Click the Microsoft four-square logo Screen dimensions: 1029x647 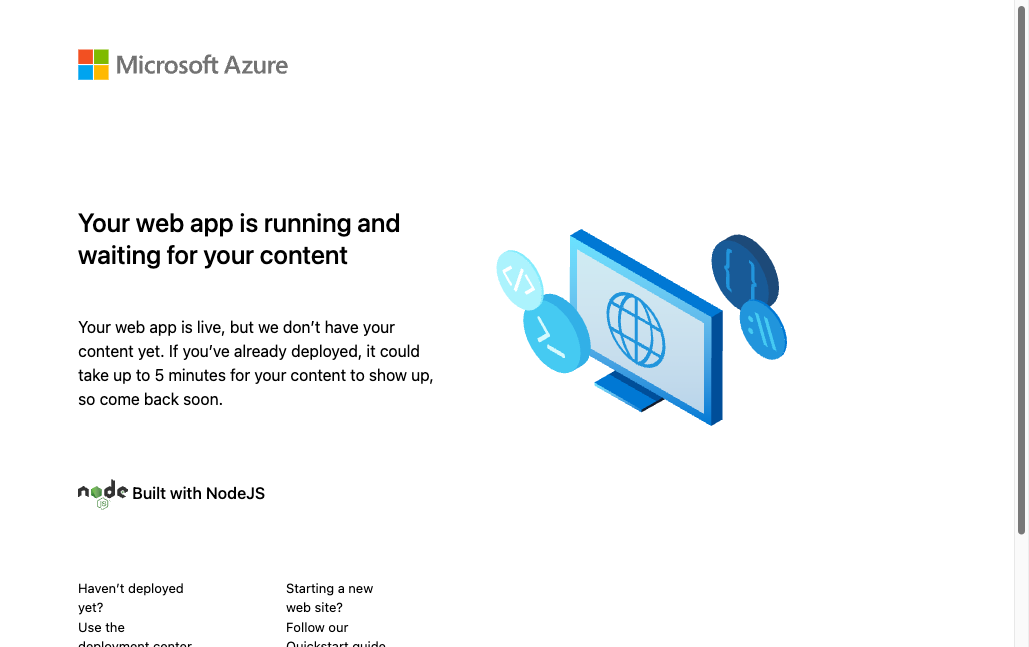pyautogui.click(x=93, y=64)
